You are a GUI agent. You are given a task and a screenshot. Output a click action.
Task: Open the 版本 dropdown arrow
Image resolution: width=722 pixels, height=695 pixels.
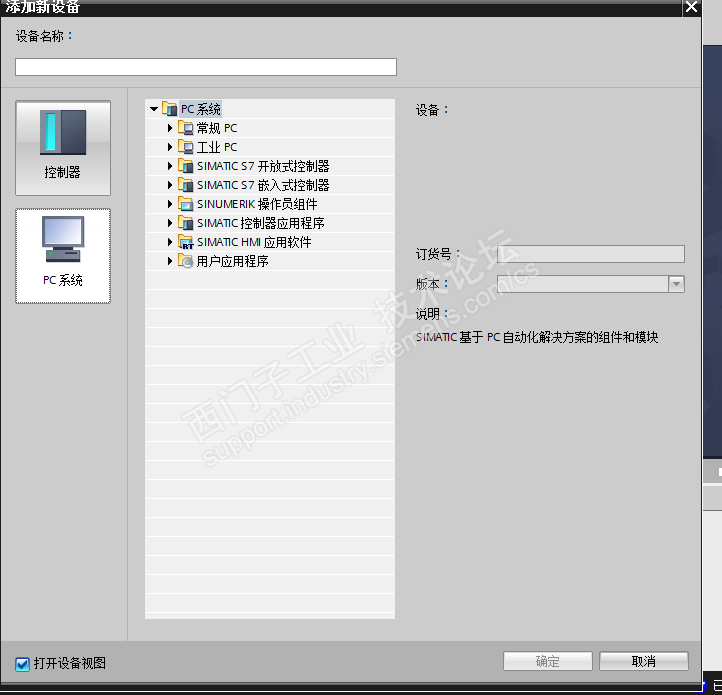point(676,284)
